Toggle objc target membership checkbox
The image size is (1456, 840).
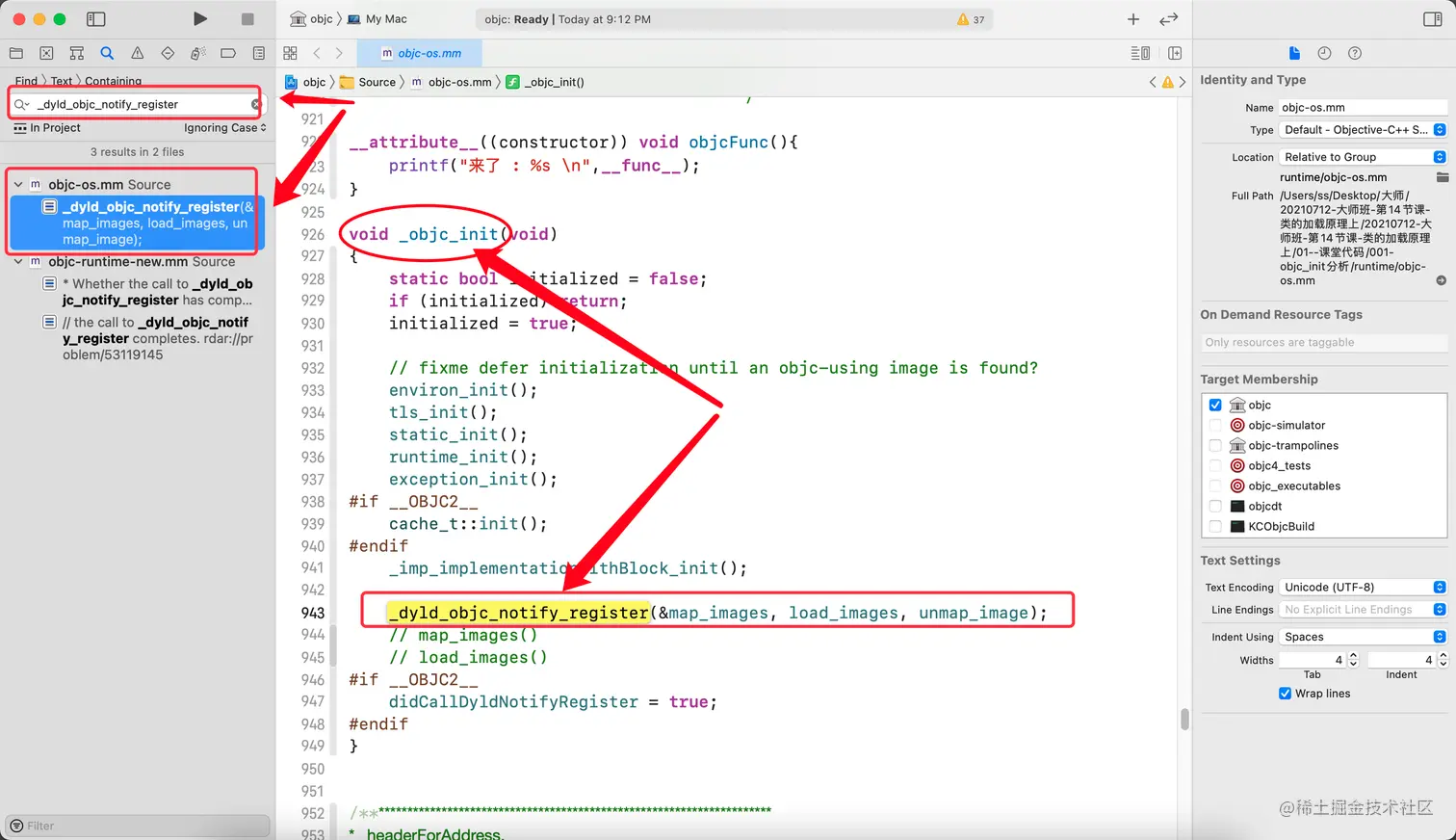1215,405
